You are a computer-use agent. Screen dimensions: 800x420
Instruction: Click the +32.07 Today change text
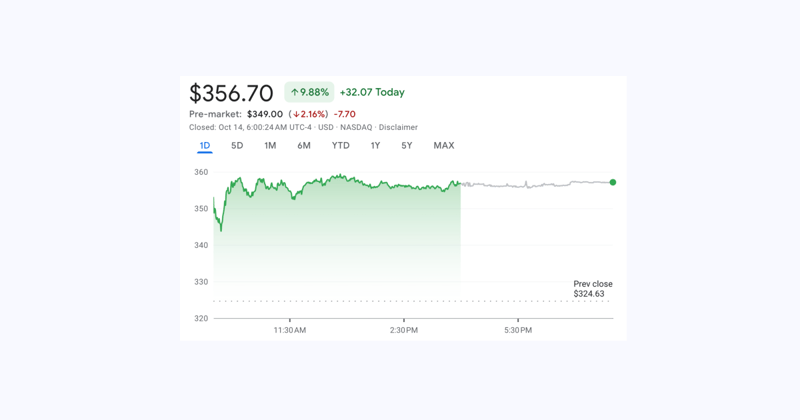[x=372, y=93]
